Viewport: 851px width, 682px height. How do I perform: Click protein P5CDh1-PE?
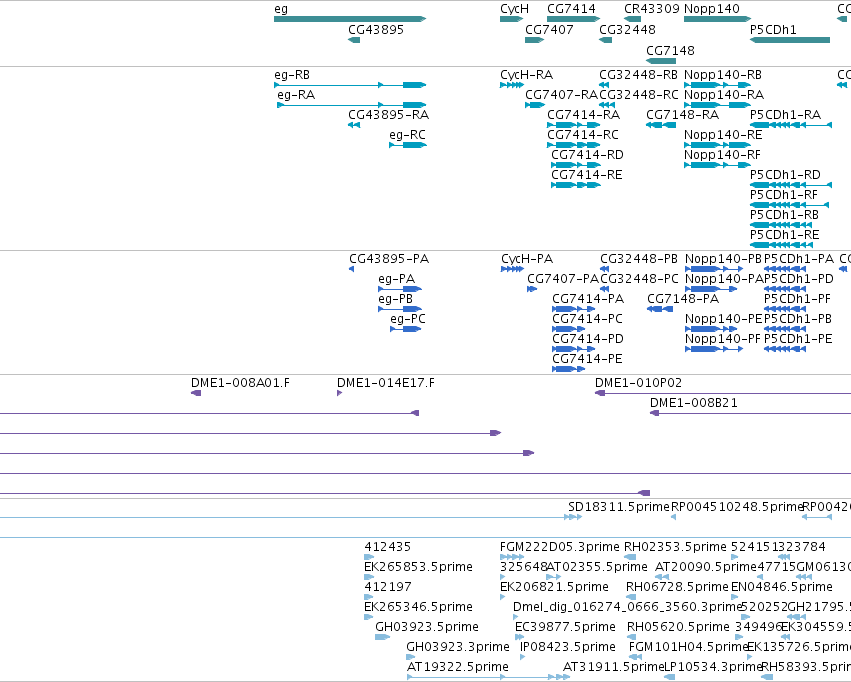(785, 349)
